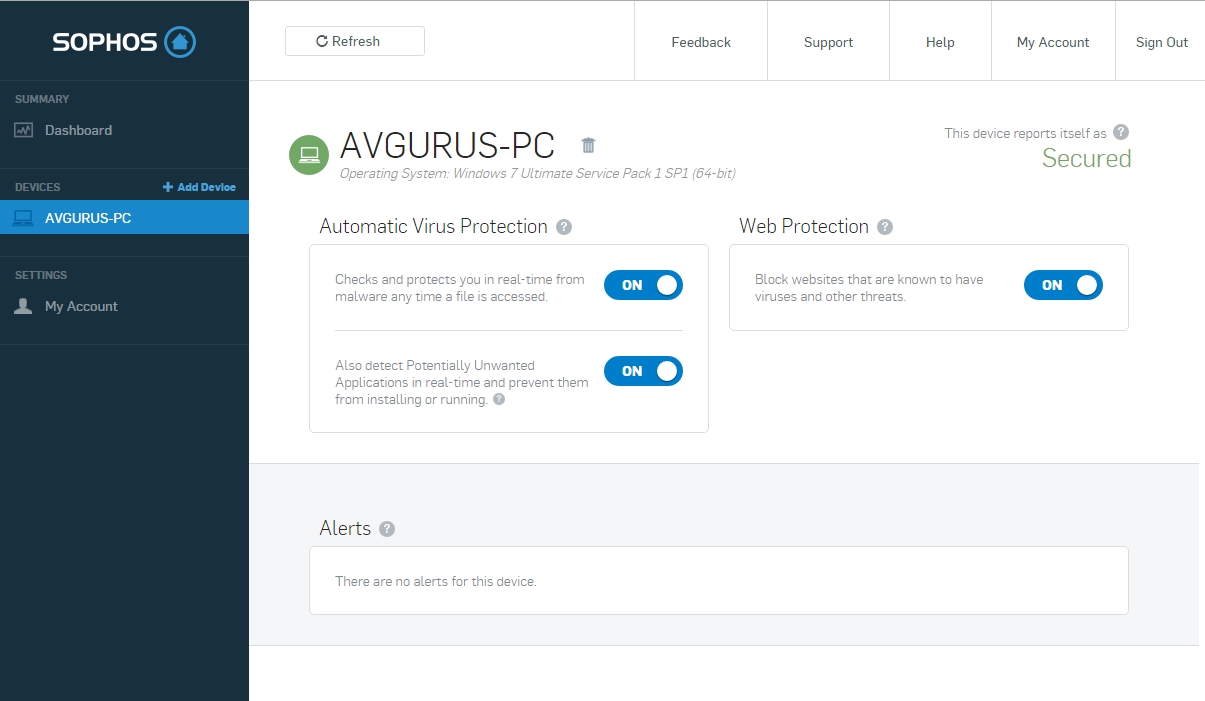Turn off Web Protection toggle
Screen dimensions: 1205x701
(x=1063, y=285)
